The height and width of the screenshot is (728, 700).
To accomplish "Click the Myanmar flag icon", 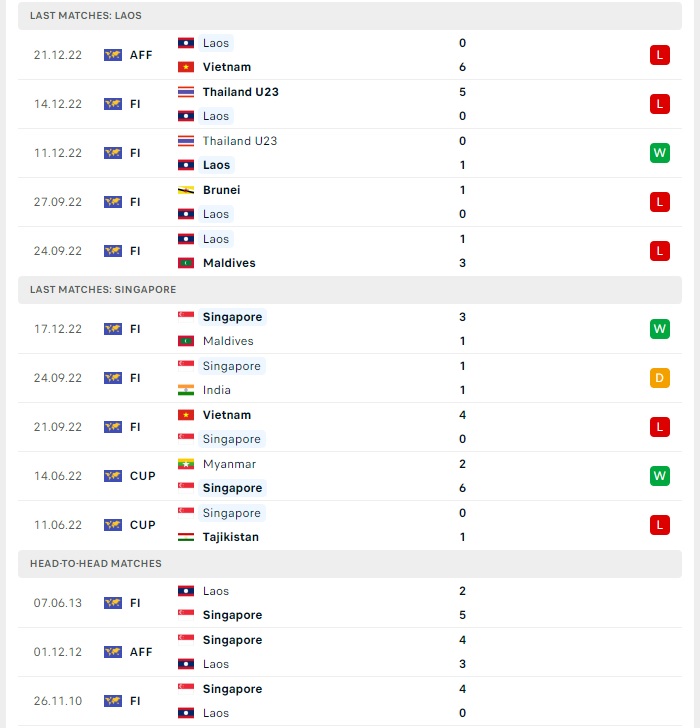I will click(186, 464).
